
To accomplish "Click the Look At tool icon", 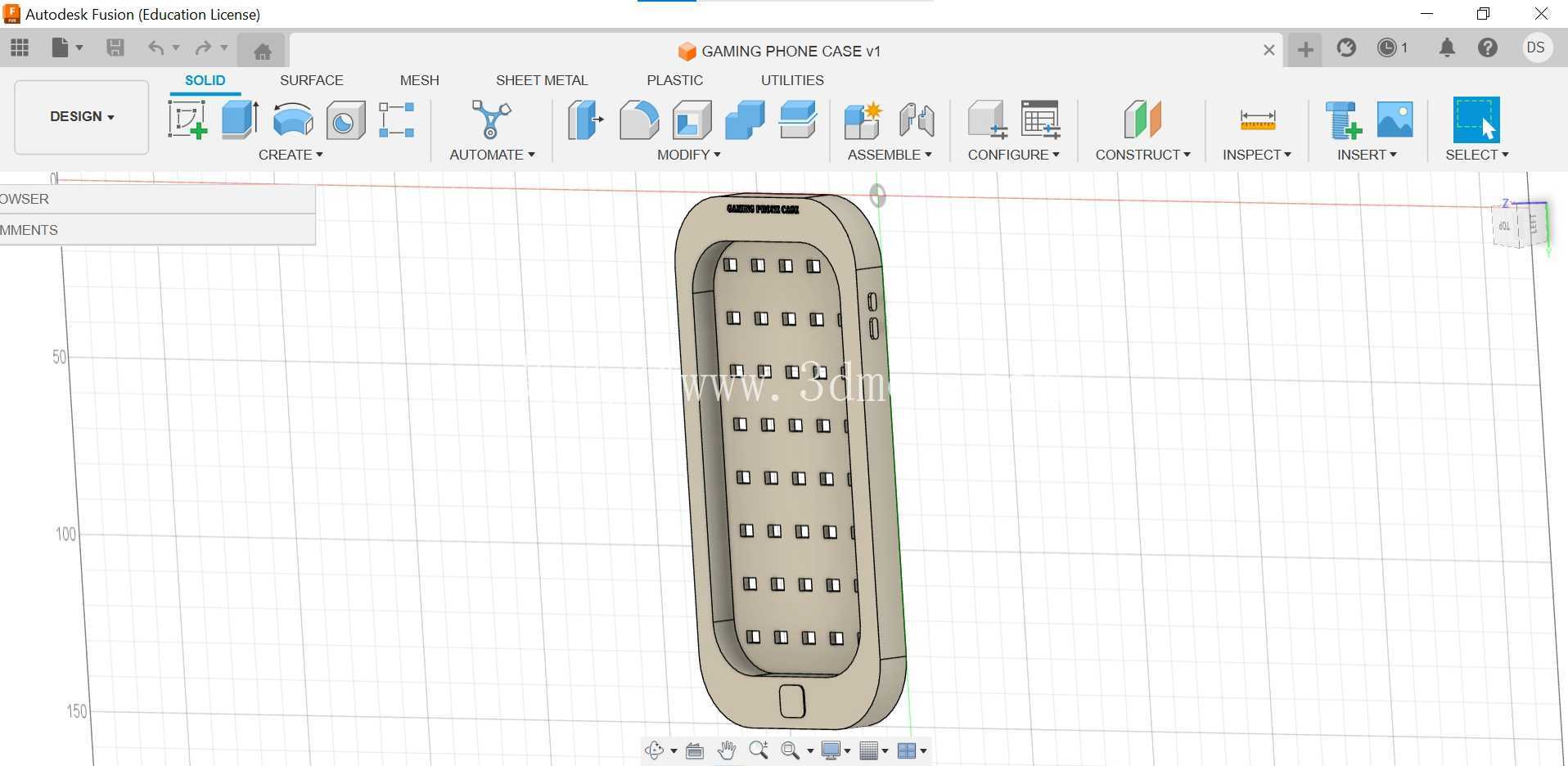I will [x=695, y=750].
